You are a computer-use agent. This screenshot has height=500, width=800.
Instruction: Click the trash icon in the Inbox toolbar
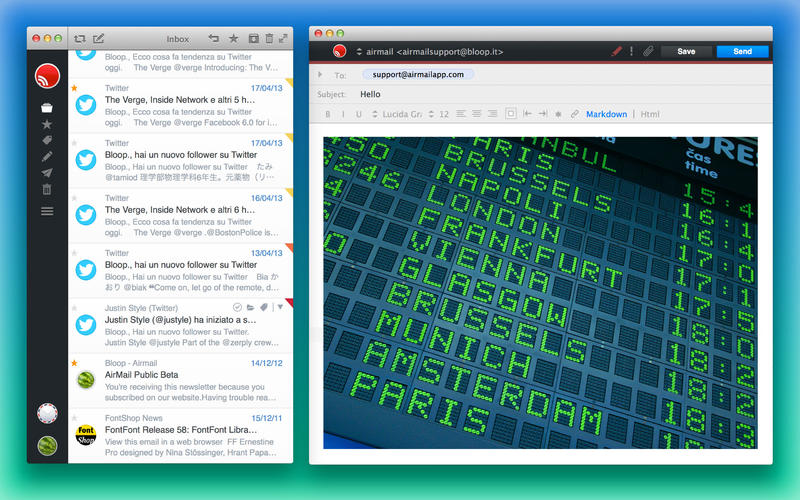[x=269, y=38]
